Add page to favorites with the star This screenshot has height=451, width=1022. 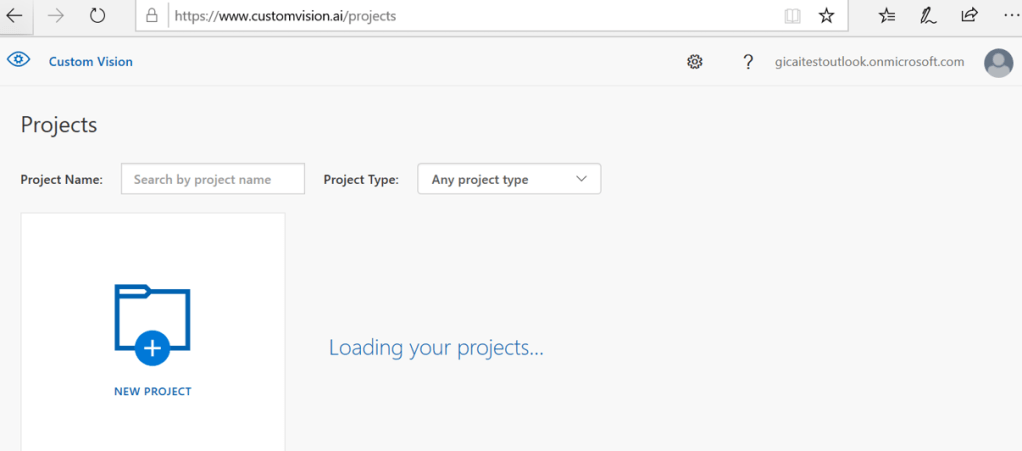tap(826, 16)
